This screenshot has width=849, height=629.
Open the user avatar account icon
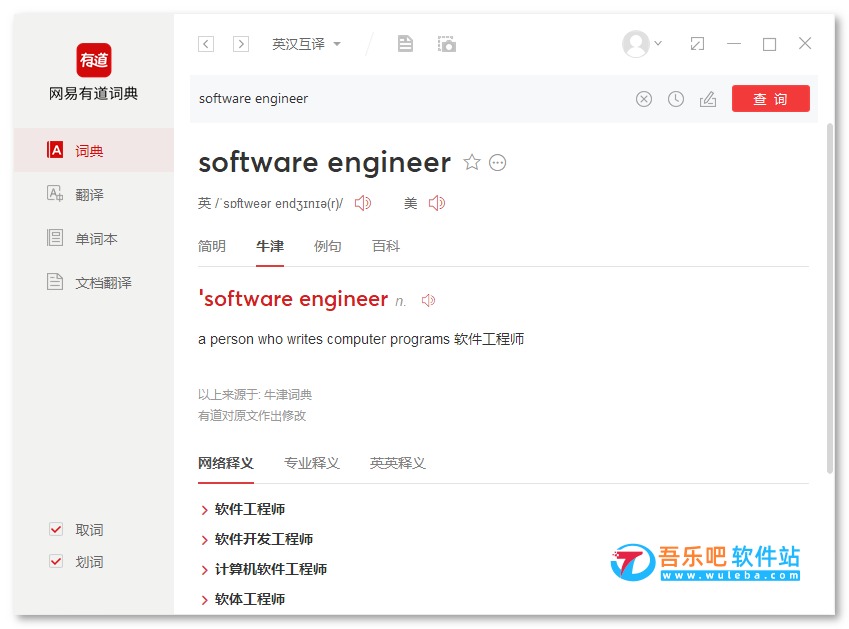tap(636, 43)
